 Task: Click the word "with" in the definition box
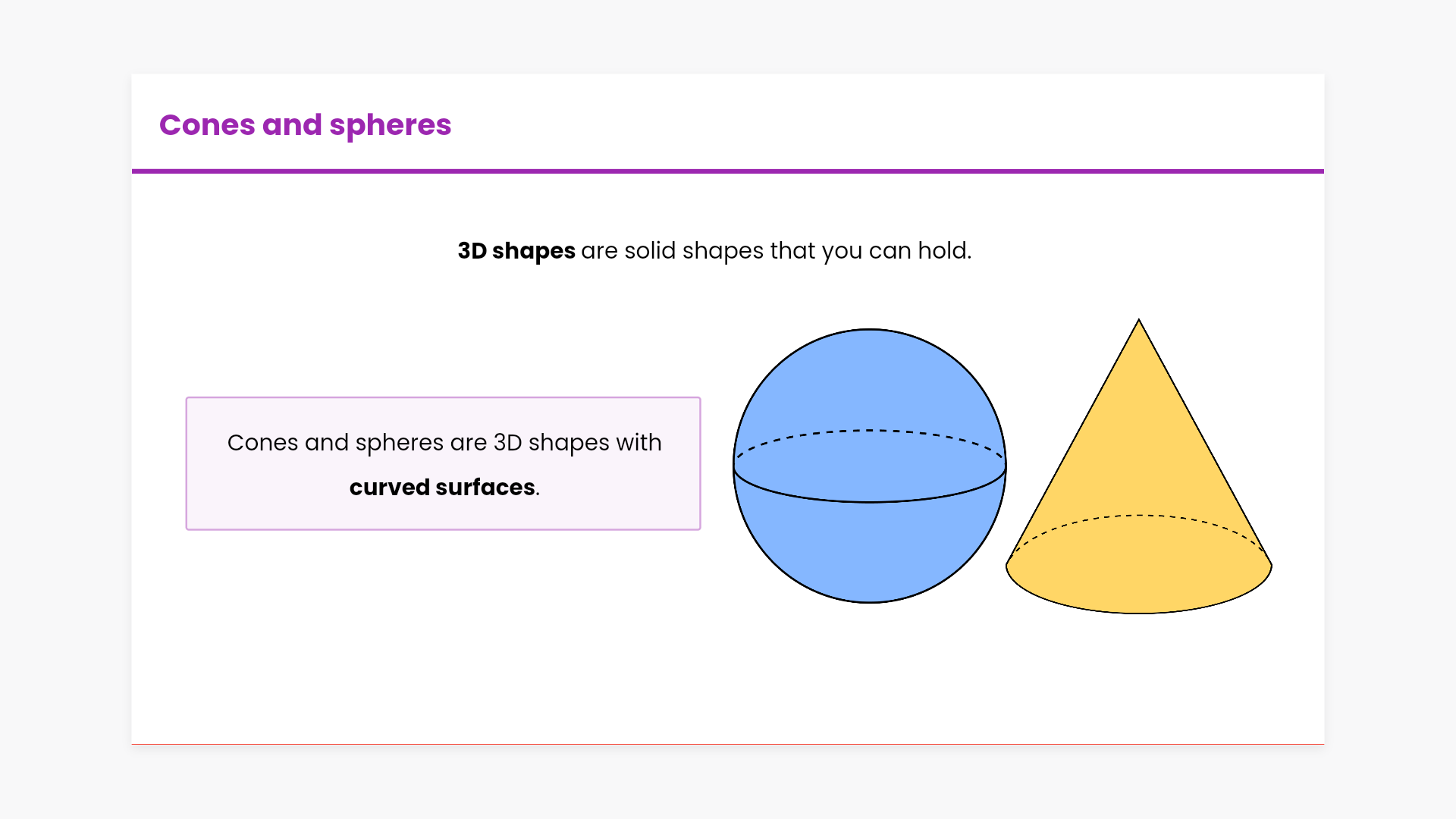pyautogui.click(x=639, y=443)
